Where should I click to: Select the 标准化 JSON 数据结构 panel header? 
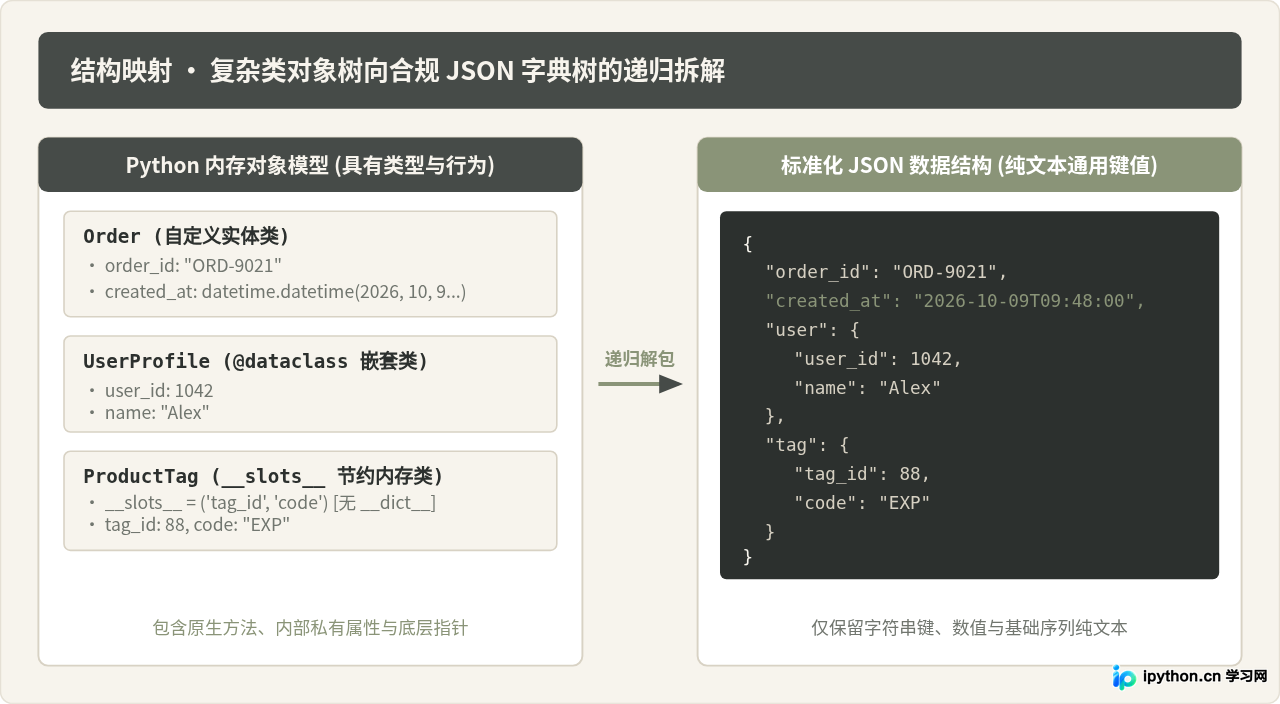click(x=969, y=165)
